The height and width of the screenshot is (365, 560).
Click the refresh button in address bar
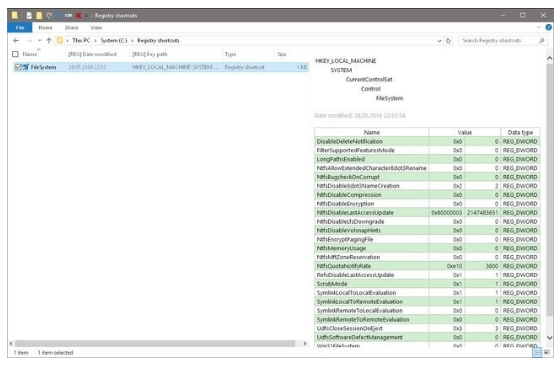pos(449,41)
